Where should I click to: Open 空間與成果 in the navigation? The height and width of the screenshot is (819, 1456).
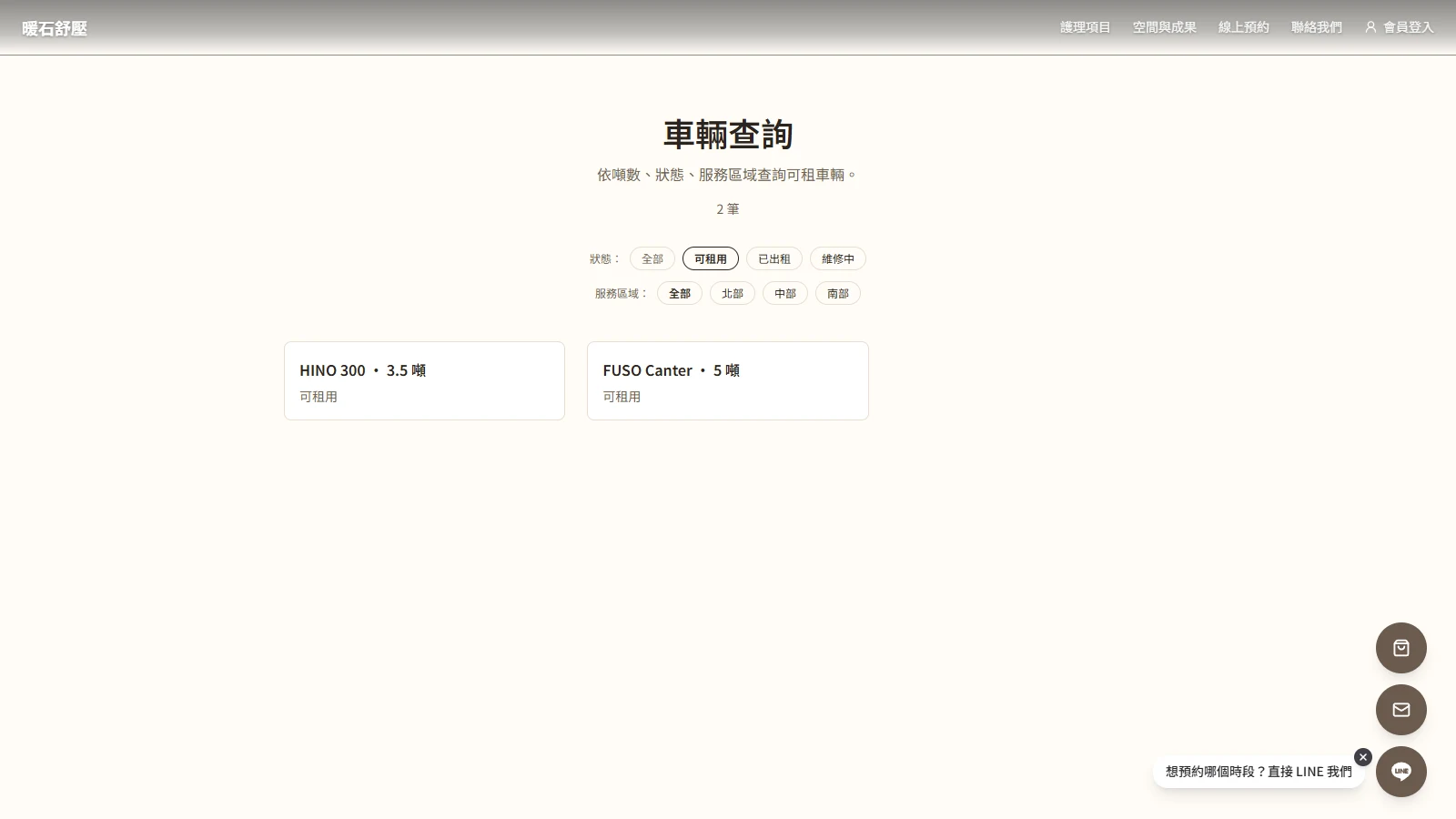coord(1165,27)
